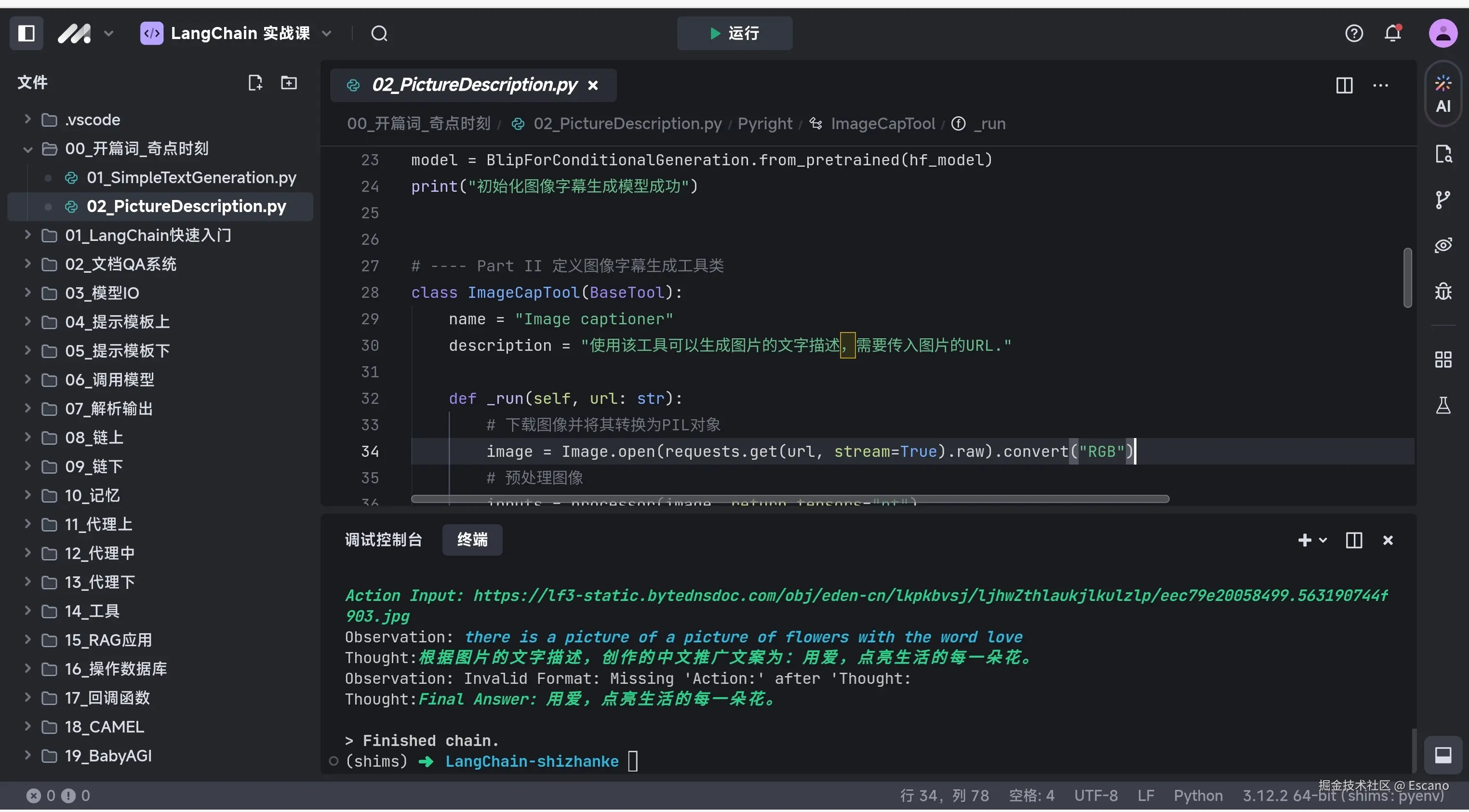Create a new folder in explorer
The width and height of the screenshot is (1469, 812).
click(x=289, y=83)
